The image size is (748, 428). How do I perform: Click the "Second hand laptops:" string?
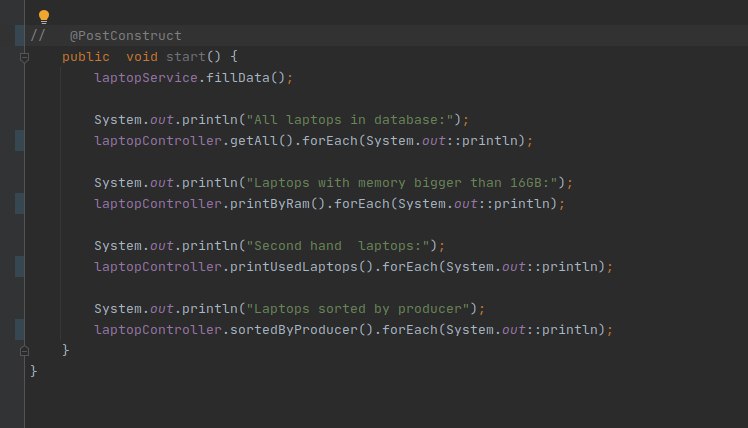coord(338,246)
